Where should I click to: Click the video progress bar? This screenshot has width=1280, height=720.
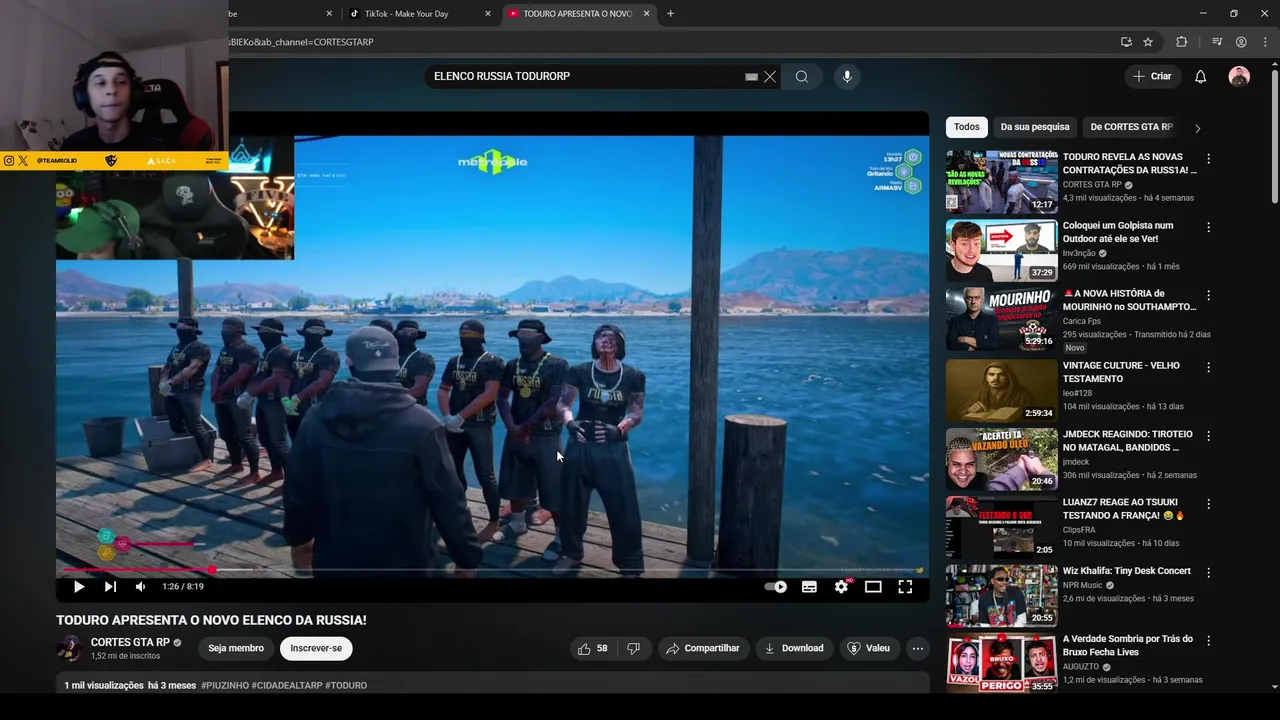pos(492,570)
